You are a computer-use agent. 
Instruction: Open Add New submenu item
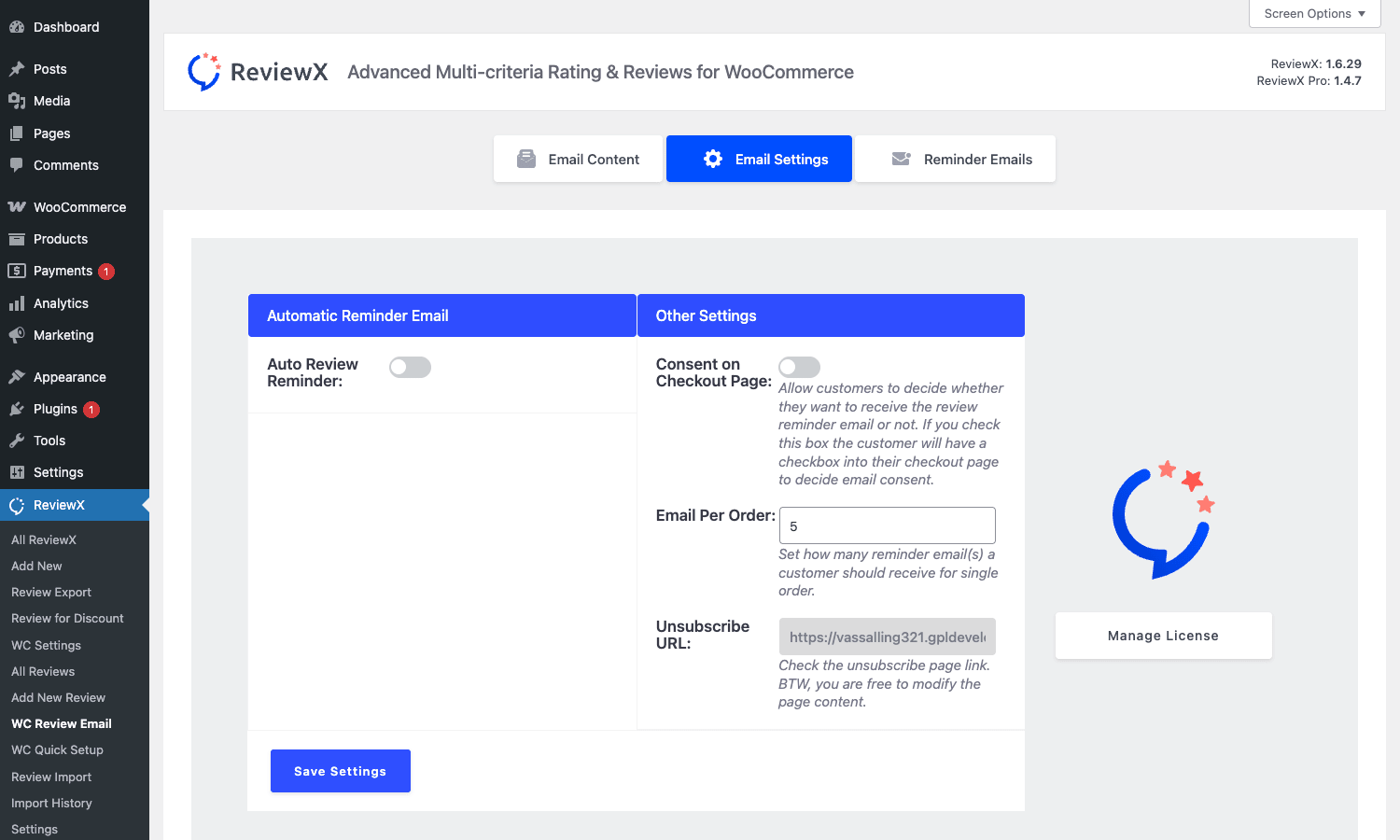point(36,566)
